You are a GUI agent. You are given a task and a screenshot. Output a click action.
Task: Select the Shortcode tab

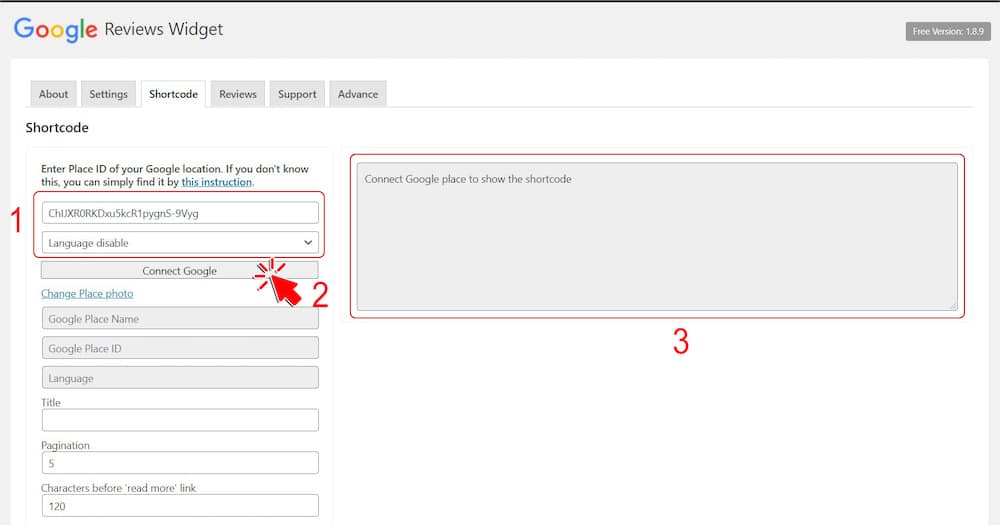(173, 94)
